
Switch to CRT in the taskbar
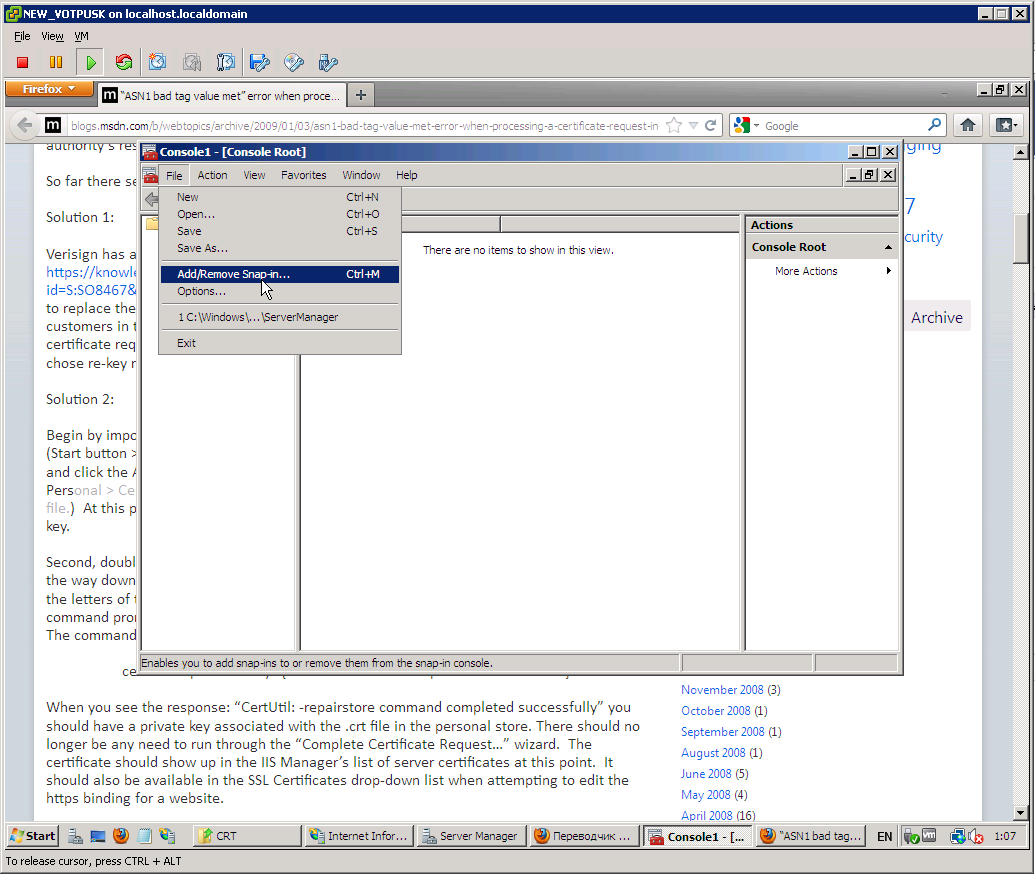[247, 836]
